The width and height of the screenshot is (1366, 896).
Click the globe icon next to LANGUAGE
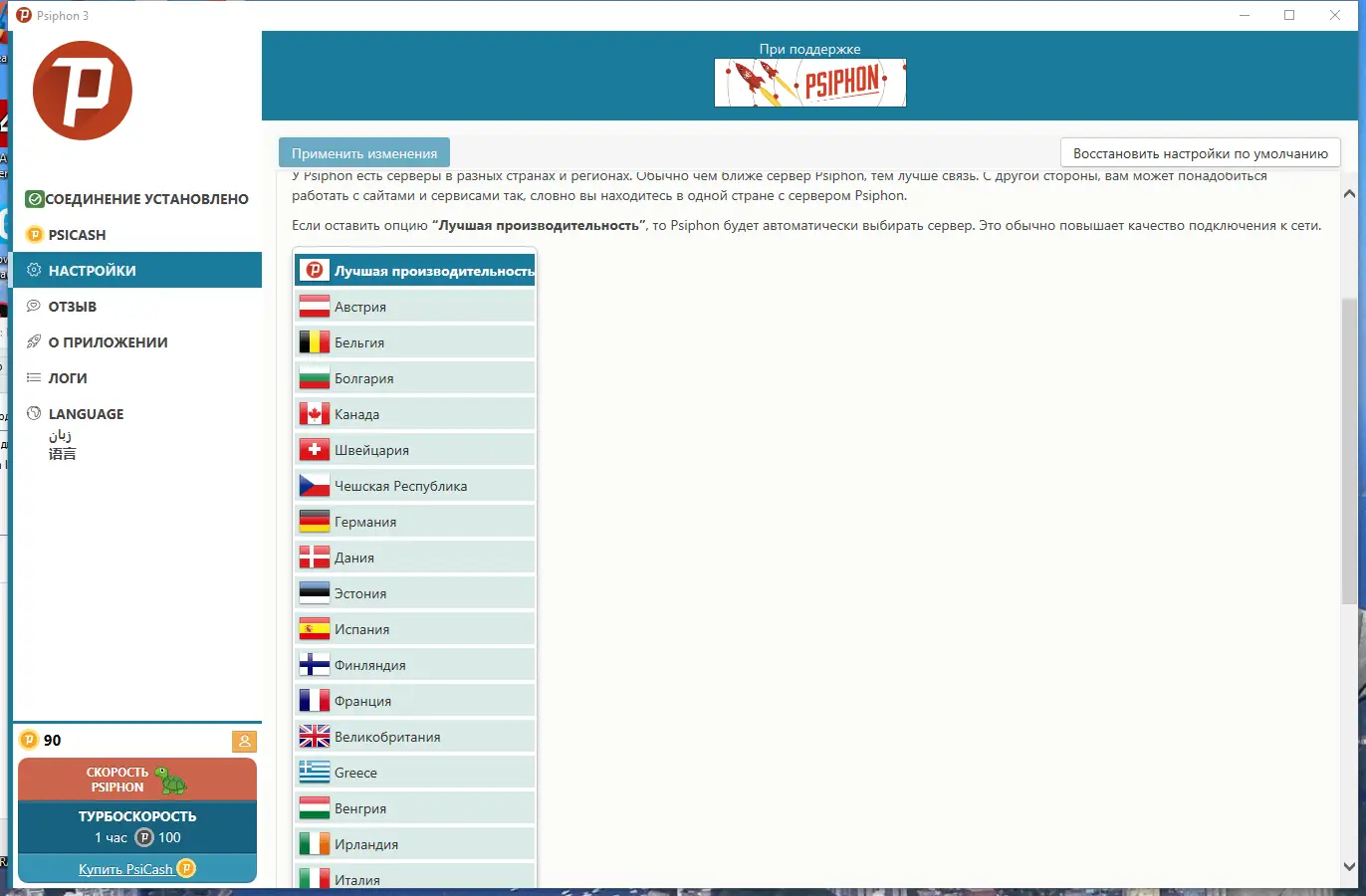tap(34, 413)
